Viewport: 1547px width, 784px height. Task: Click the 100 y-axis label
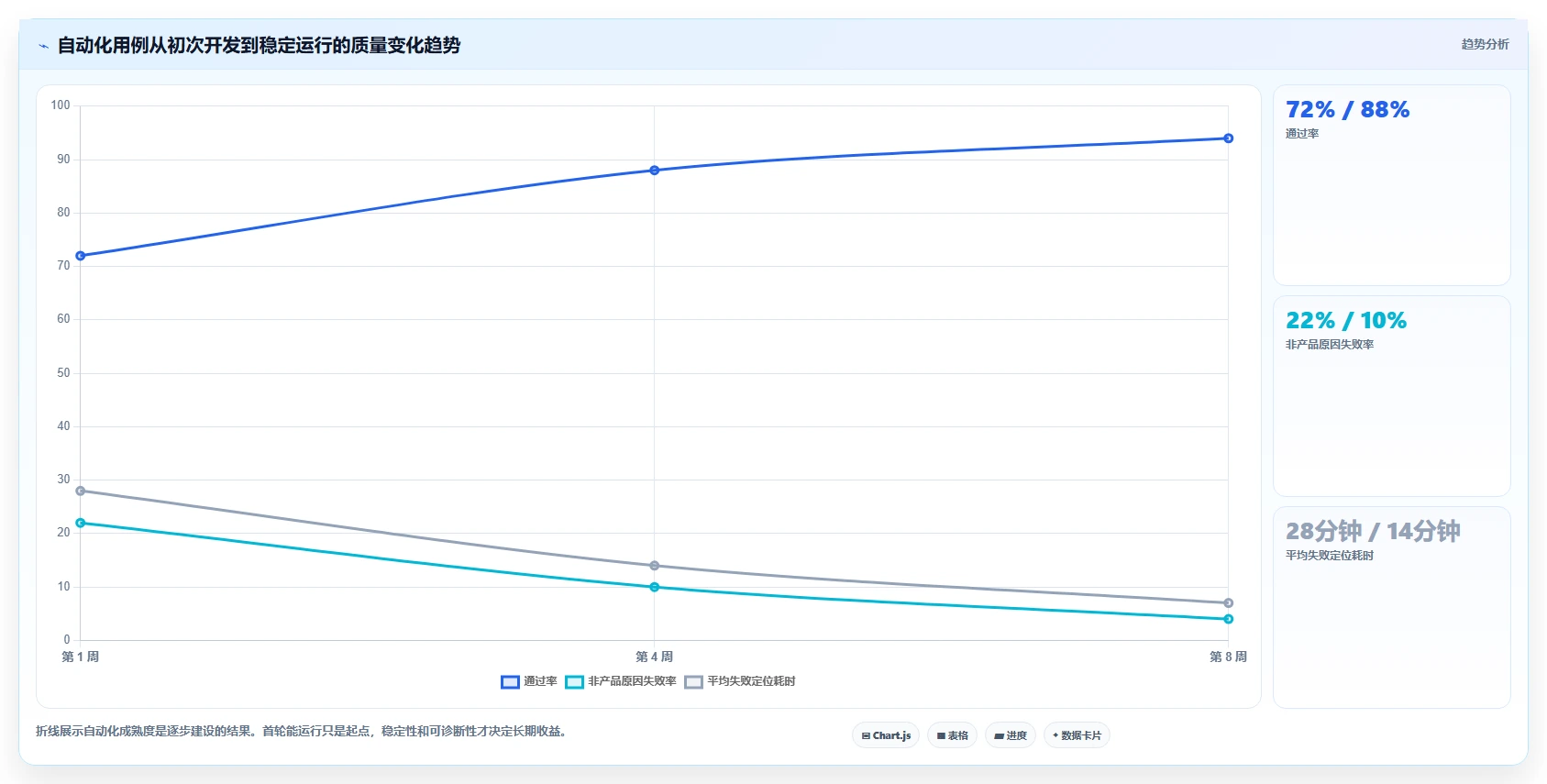(61, 105)
